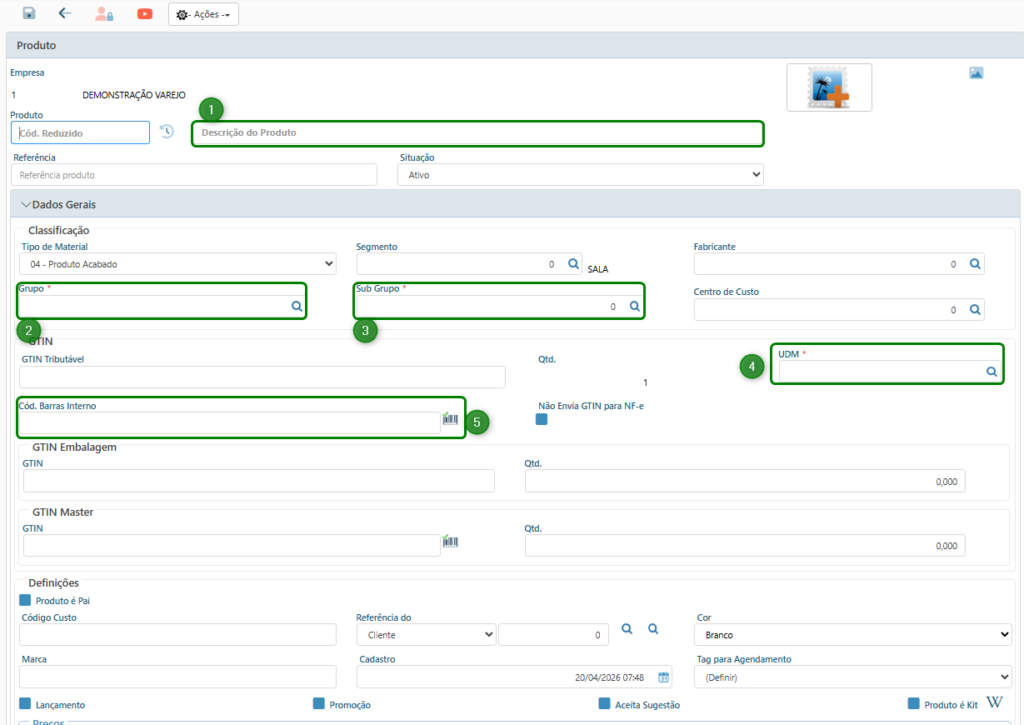
Task: Click the barcode icon beside Cód. Barras Interno
Action: coord(450,421)
